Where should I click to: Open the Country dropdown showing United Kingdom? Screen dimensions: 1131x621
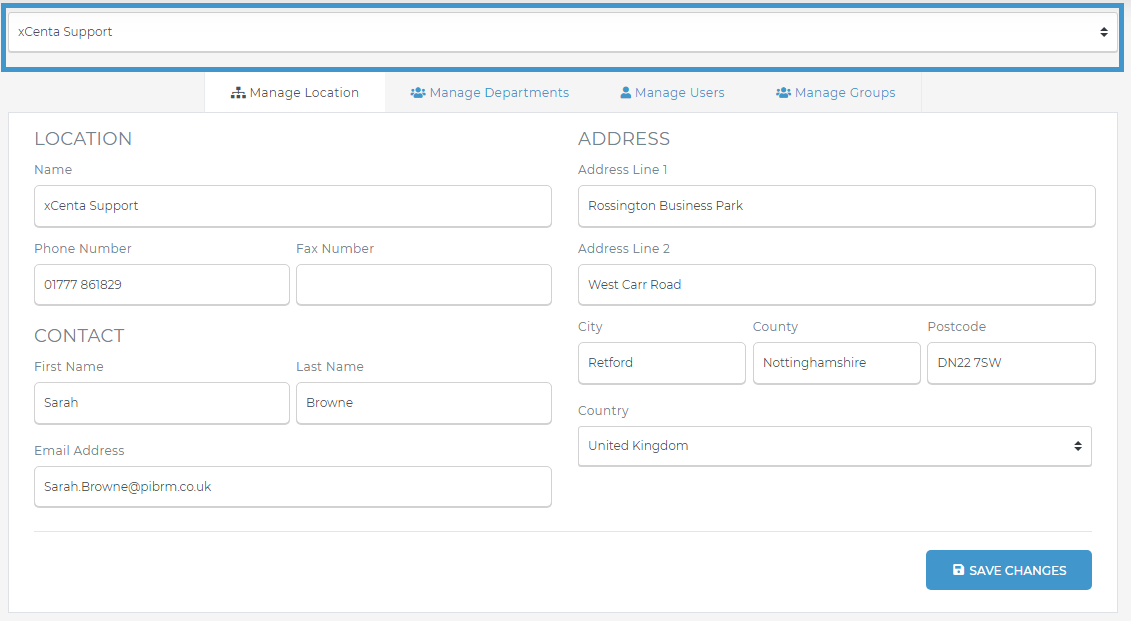pyautogui.click(x=835, y=446)
